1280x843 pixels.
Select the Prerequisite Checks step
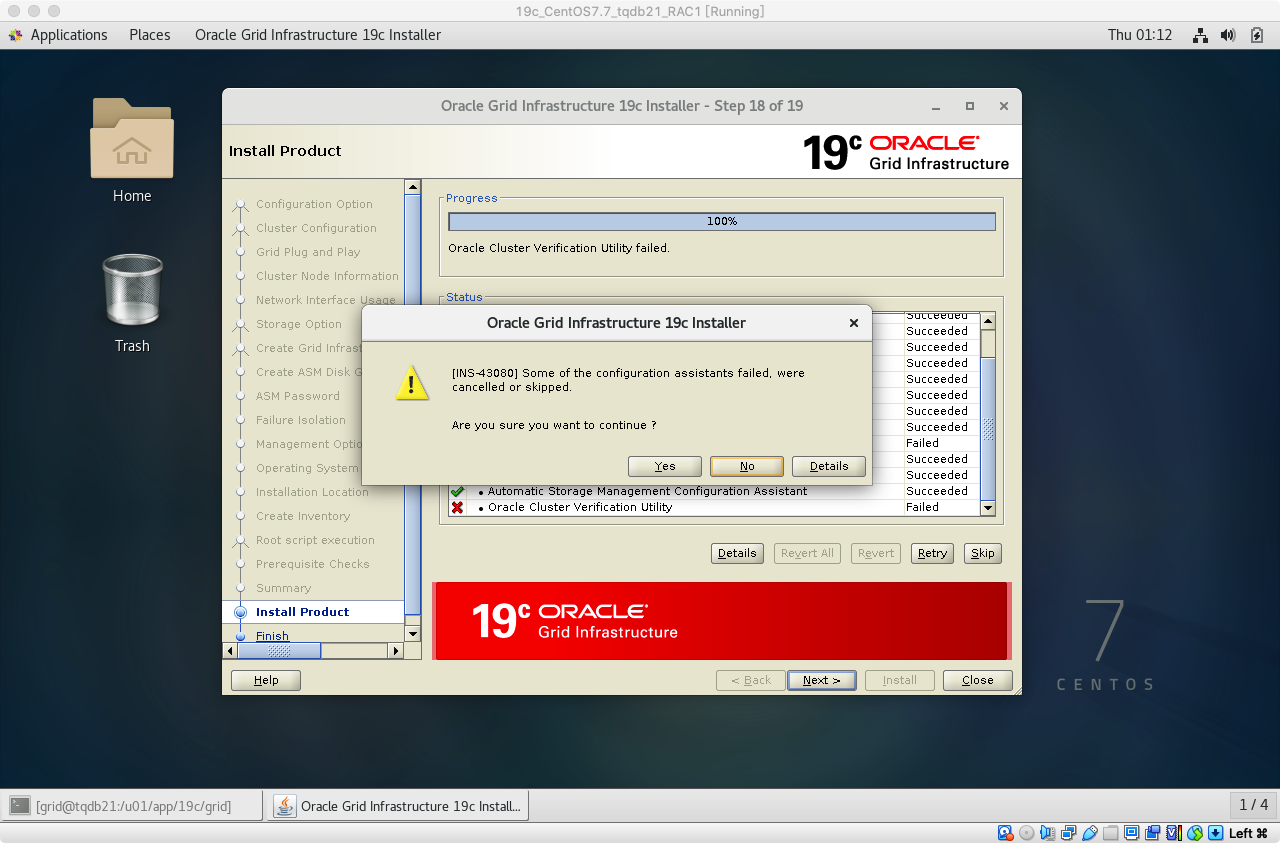[313, 564]
